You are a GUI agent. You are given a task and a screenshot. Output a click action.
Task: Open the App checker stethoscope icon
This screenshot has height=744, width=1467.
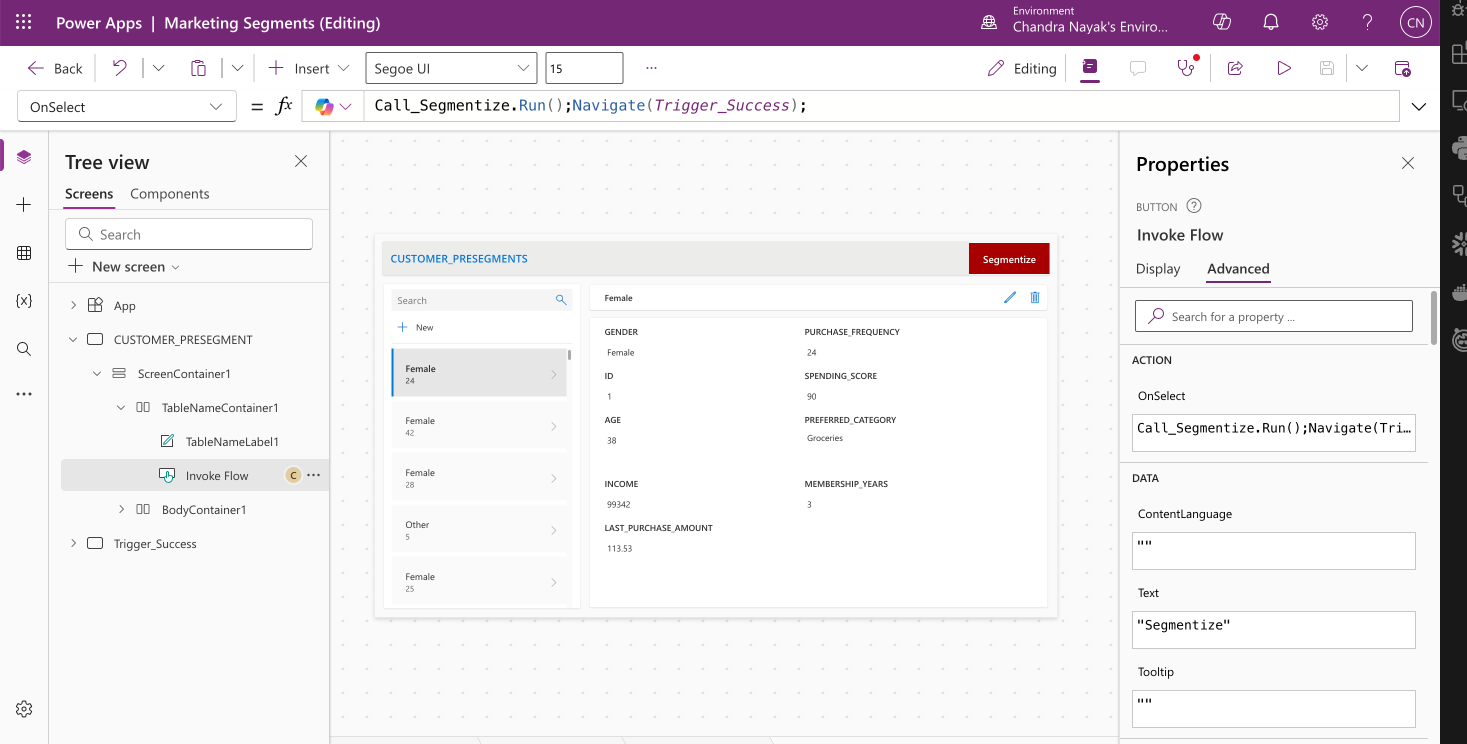pyautogui.click(x=1186, y=68)
